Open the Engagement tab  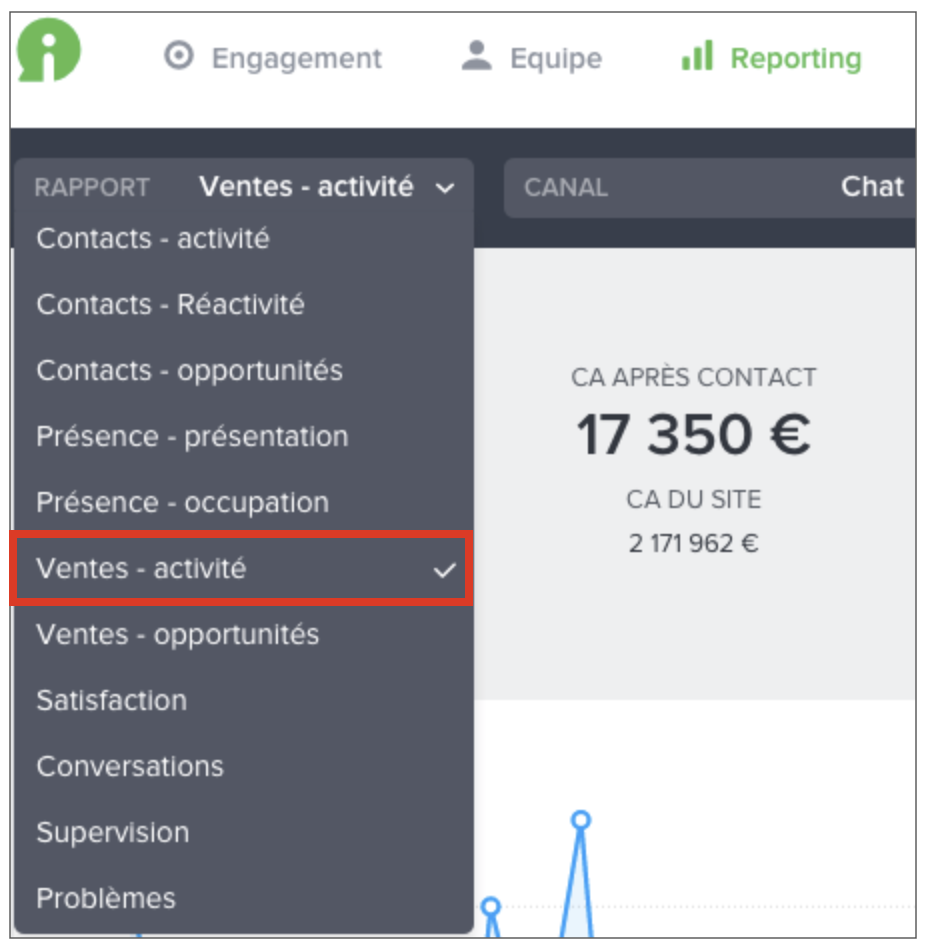point(296,58)
